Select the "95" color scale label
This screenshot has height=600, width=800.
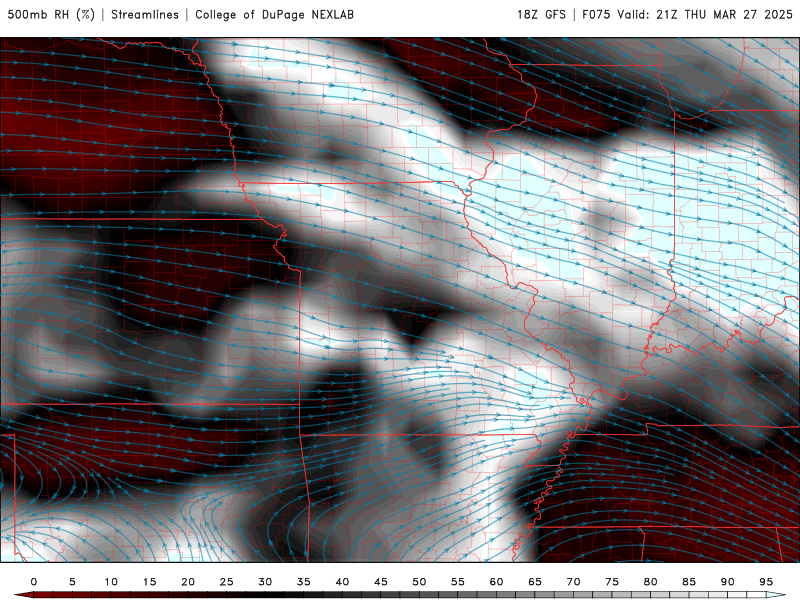(x=766, y=582)
